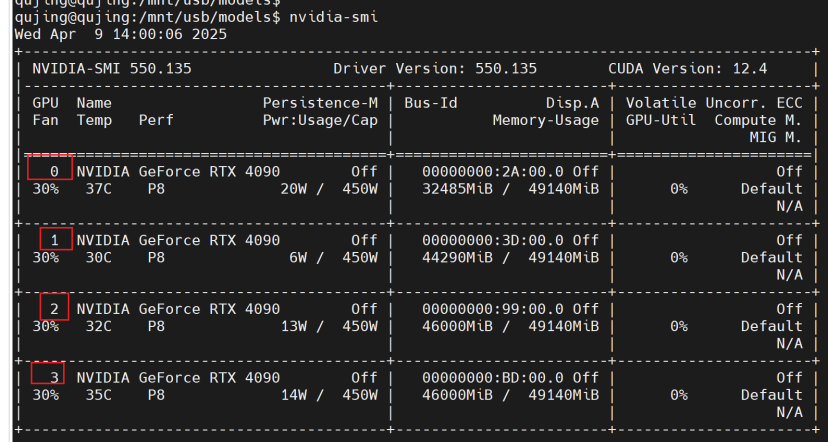Select the 32C temperature value
This screenshot has height=442, width=828.
pyautogui.click(x=99, y=326)
